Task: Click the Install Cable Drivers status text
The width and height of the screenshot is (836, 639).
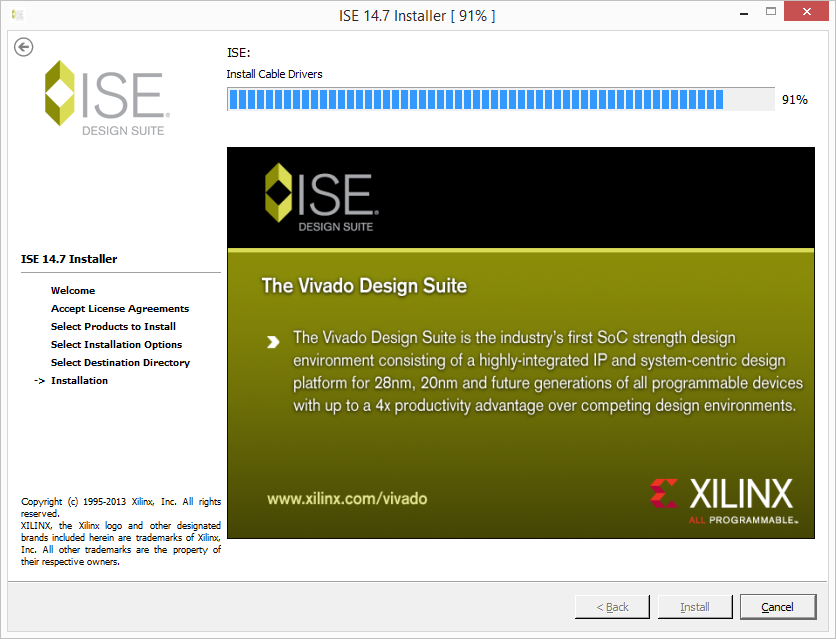Action: pos(275,74)
